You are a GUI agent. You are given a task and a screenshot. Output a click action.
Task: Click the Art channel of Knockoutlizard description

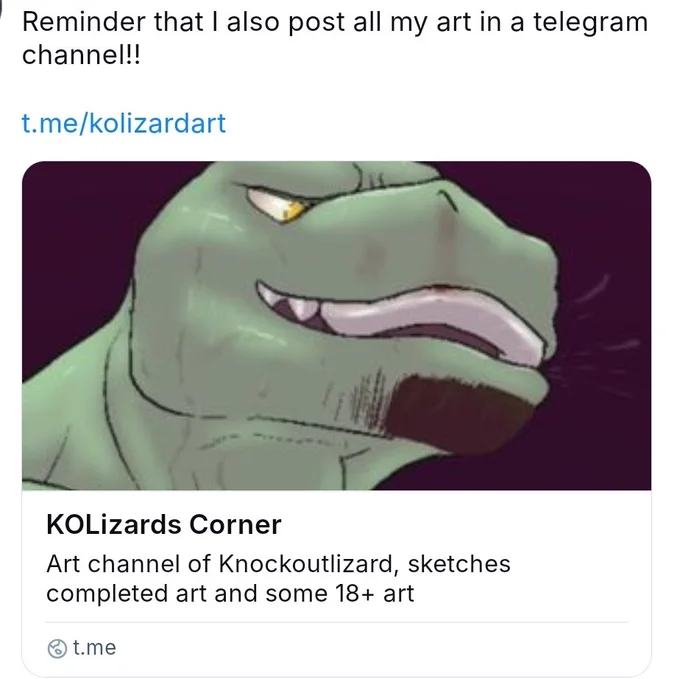(x=278, y=578)
